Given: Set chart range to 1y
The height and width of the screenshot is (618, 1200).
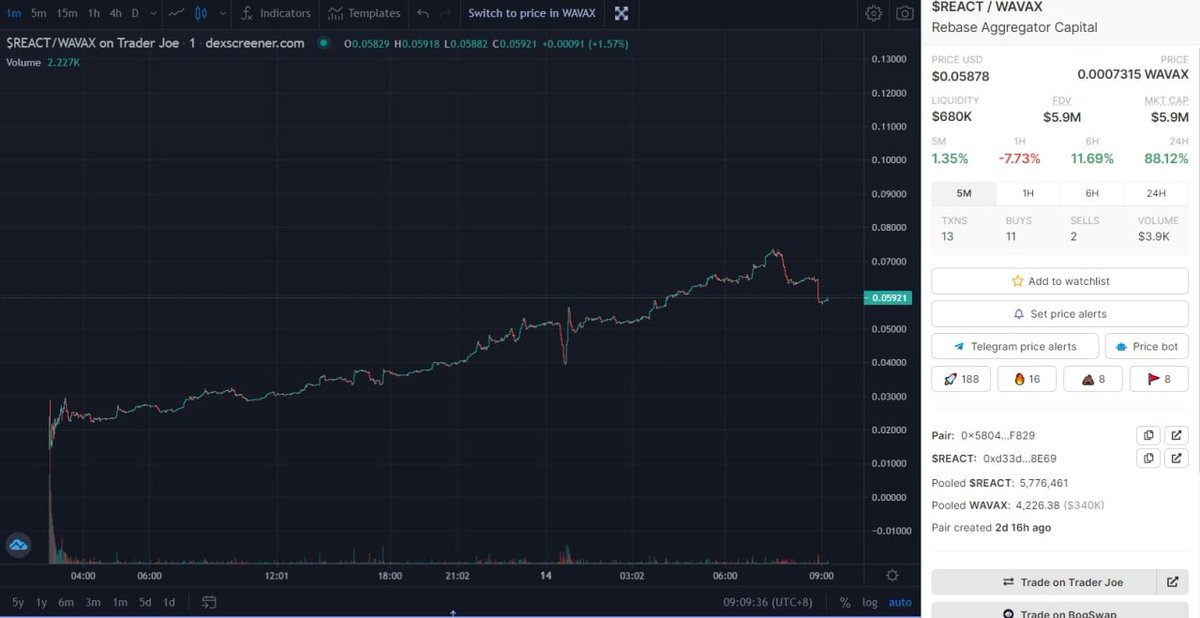Looking at the screenshot, I should click(x=42, y=602).
